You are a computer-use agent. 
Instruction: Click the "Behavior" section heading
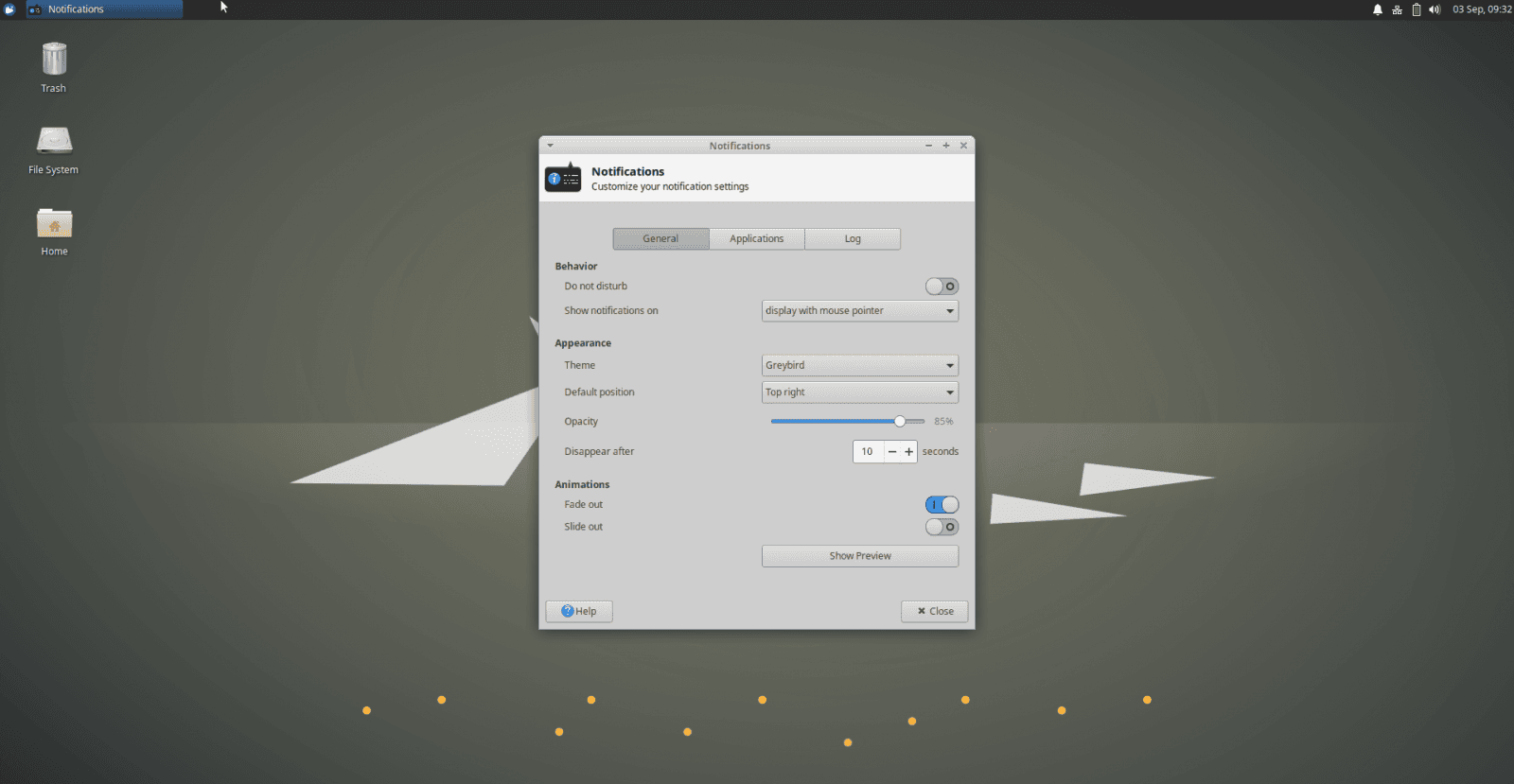[x=576, y=267]
